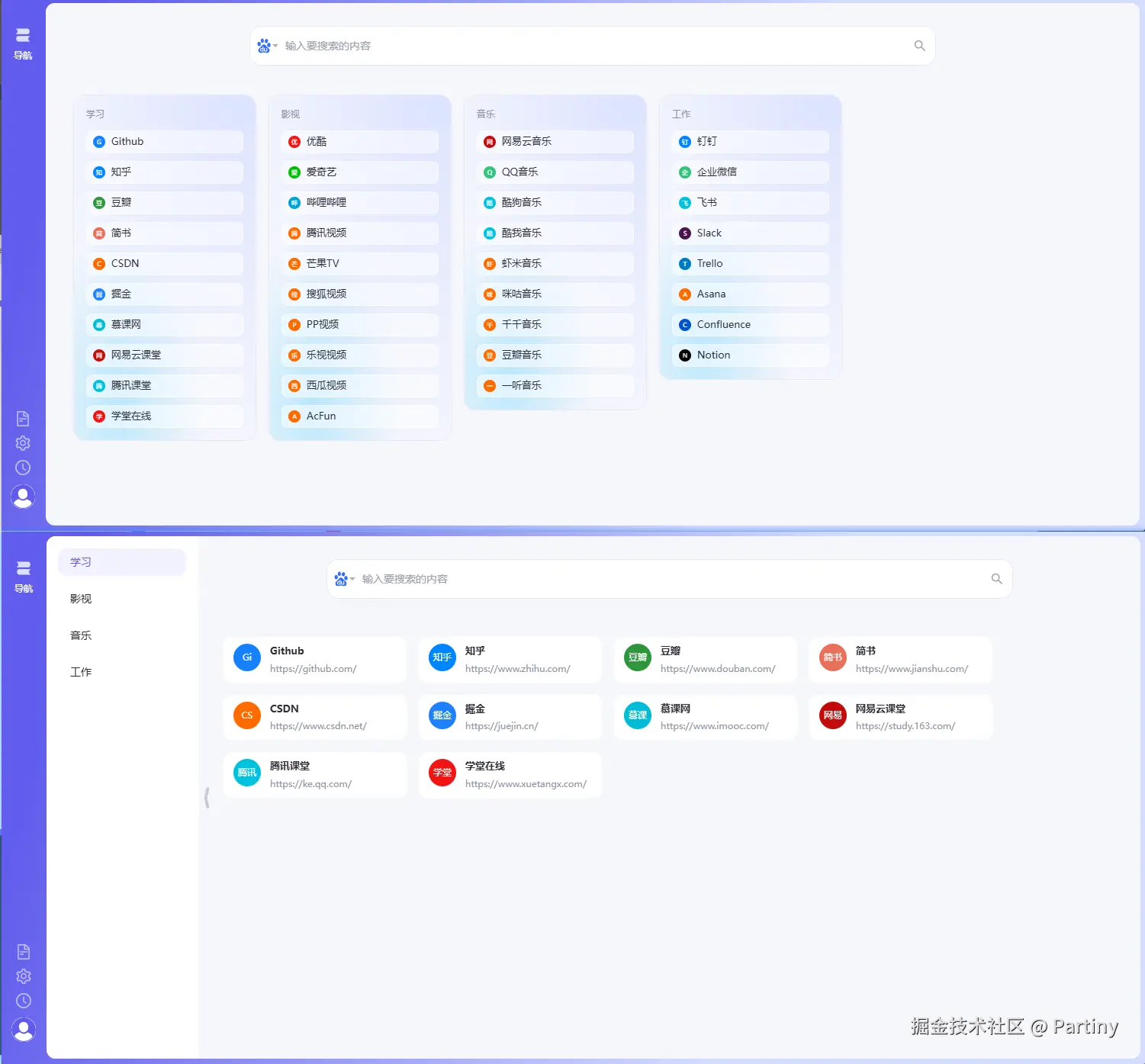This screenshot has width=1145, height=1064.
Task: Open the 掘金 card with juejin.cn URL
Action: 510,717
